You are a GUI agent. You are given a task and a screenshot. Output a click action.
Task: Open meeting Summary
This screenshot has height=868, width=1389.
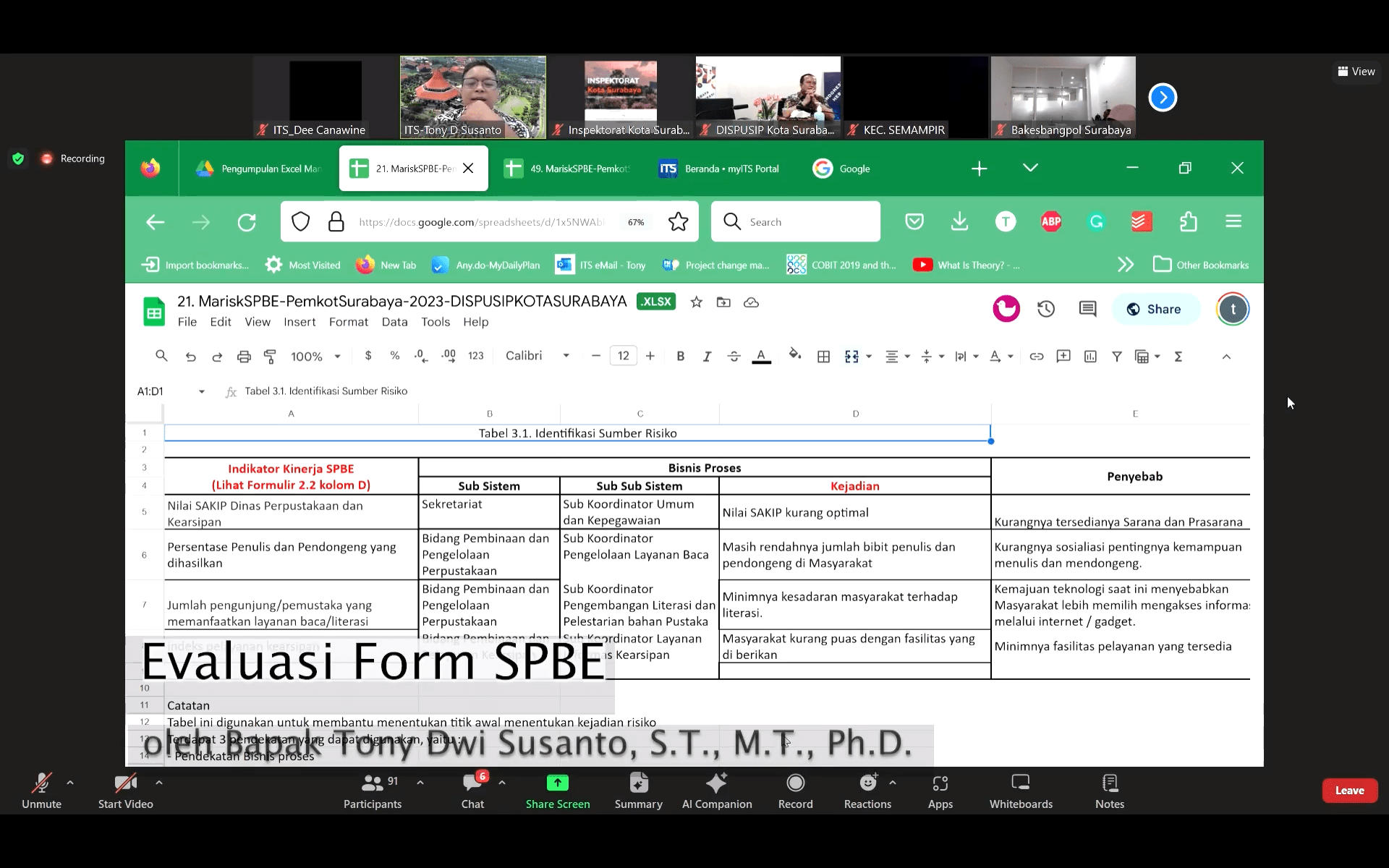coord(638,790)
